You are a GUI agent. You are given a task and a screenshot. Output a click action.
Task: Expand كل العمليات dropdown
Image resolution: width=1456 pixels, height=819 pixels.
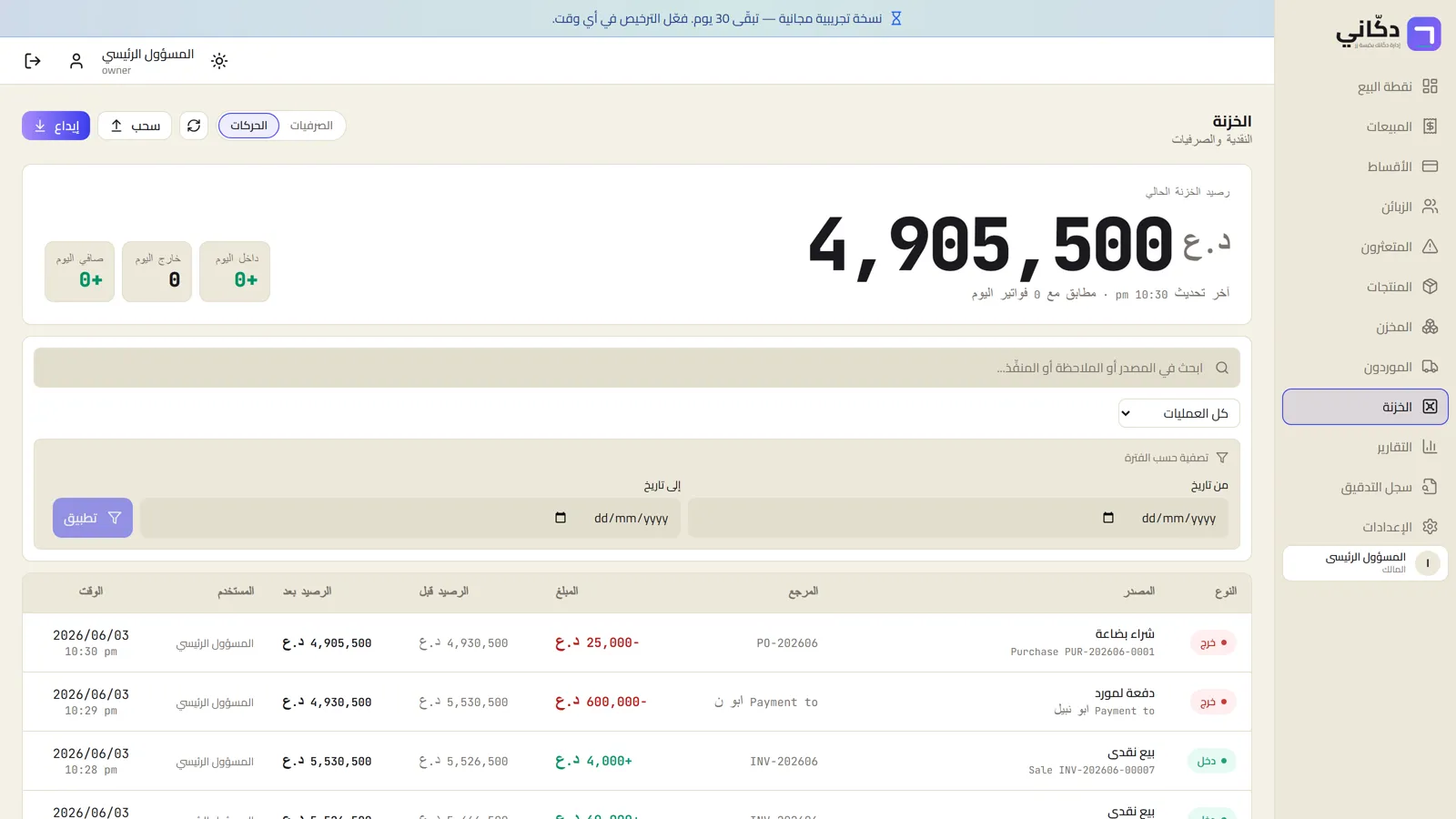[1178, 413]
